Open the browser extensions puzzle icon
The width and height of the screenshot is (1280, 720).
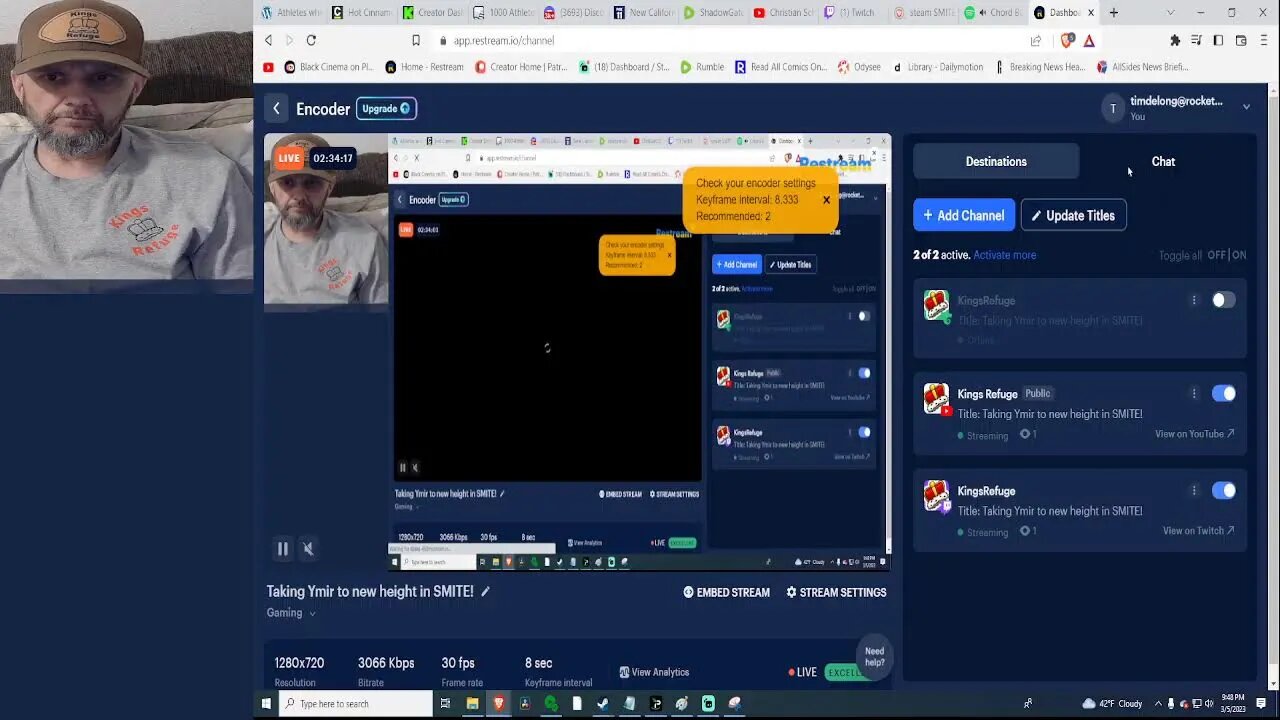pos(1175,40)
